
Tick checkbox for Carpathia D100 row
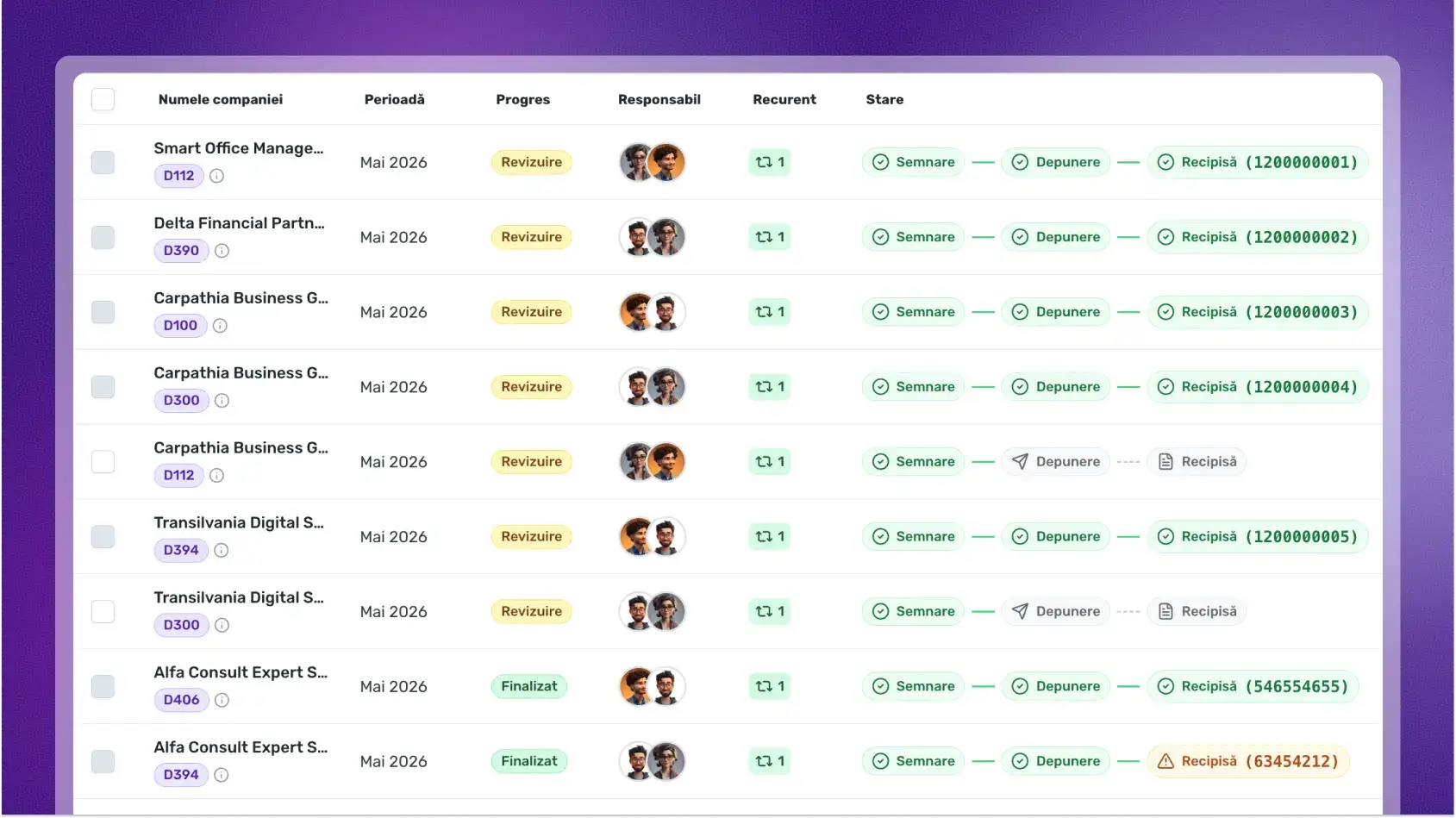(103, 312)
